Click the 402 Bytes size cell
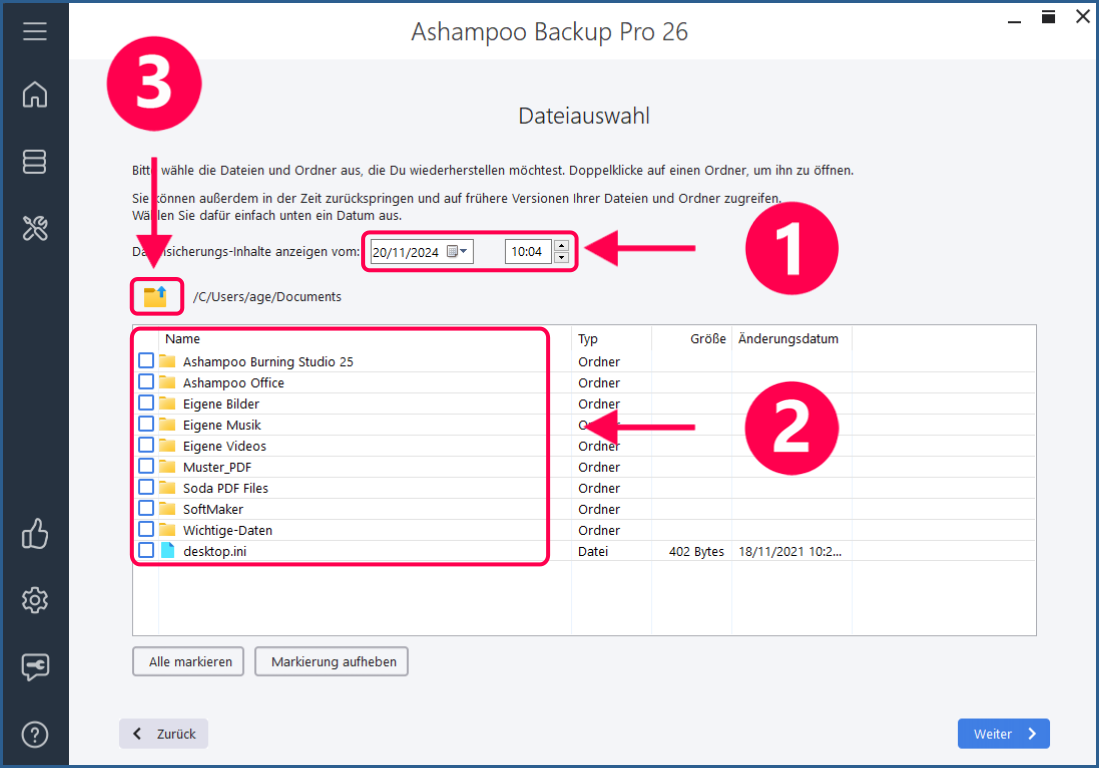This screenshot has height=768, width=1099. pyautogui.click(x=696, y=551)
